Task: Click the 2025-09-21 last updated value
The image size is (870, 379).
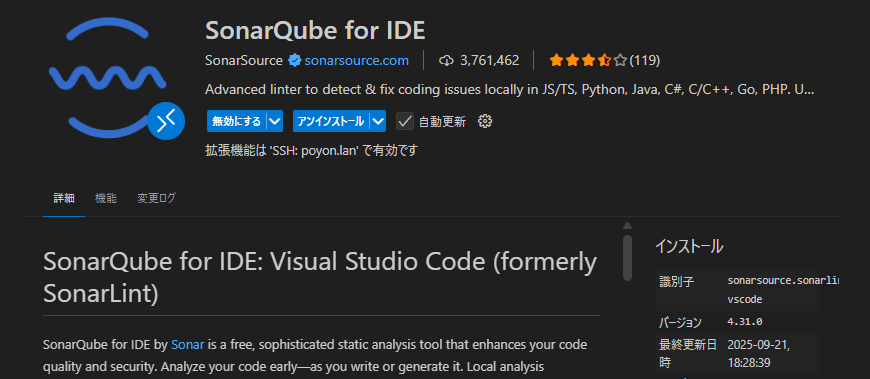Action: pos(758,354)
